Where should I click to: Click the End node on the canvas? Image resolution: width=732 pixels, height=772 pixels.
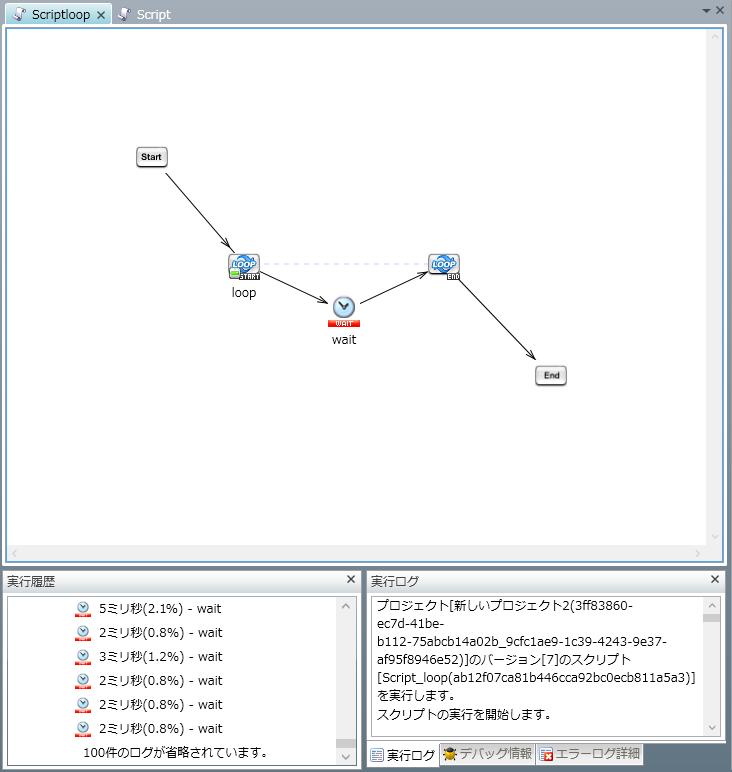coord(551,375)
